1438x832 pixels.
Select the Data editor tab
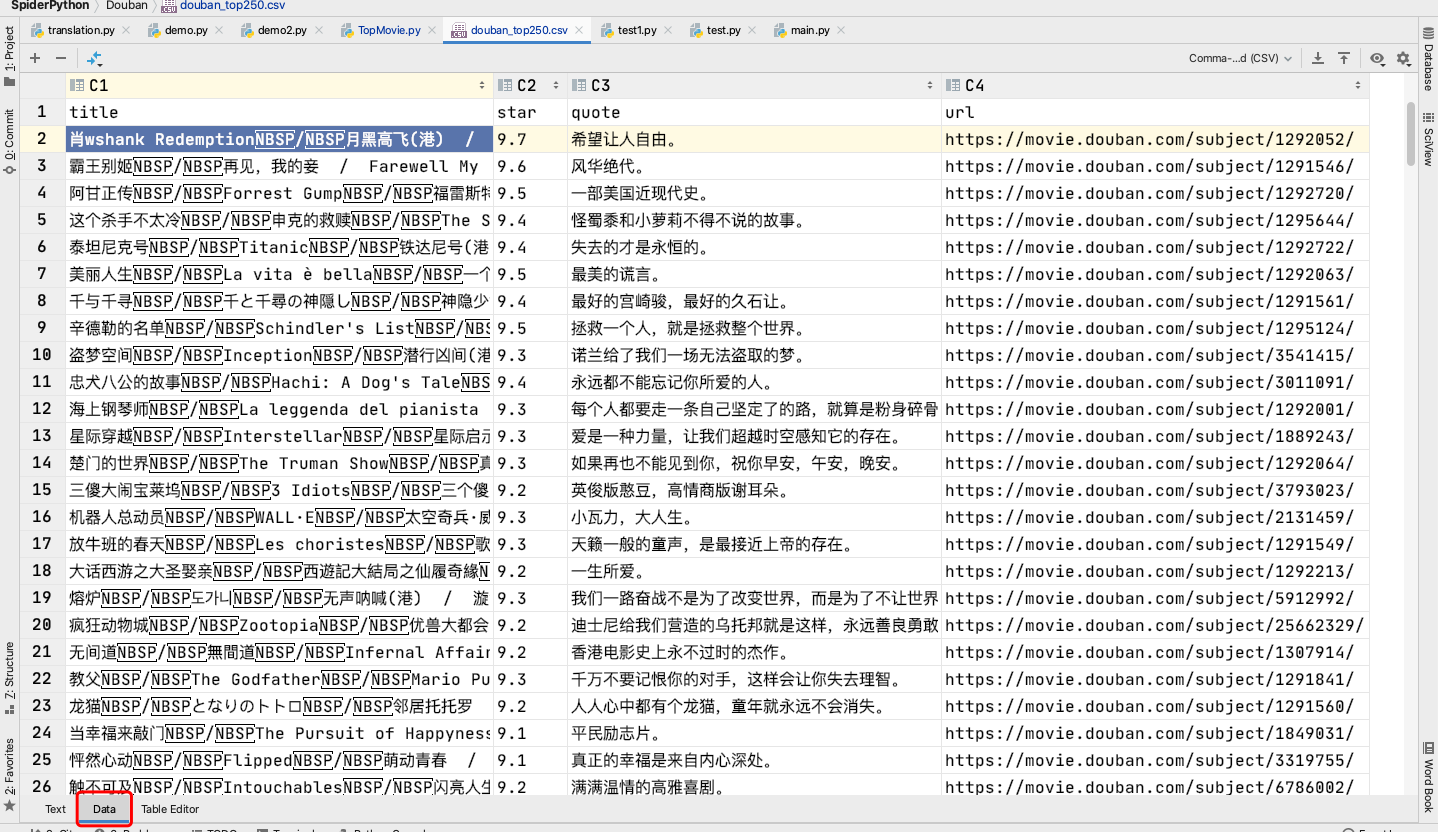click(x=105, y=809)
